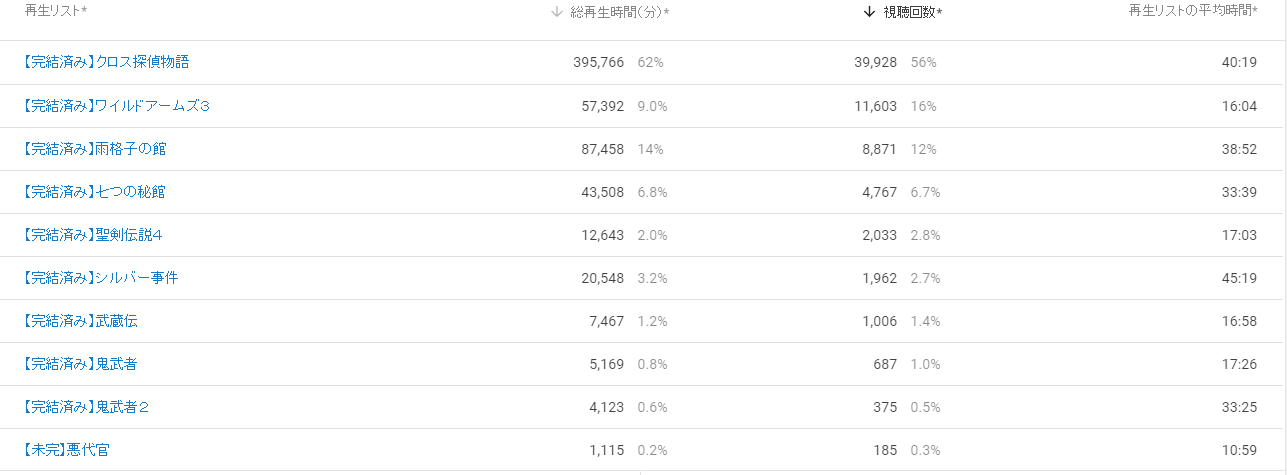Sort by 総再生時間(分) column header
The width and height of the screenshot is (1287, 475).
pyautogui.click(x=619, y=11)
